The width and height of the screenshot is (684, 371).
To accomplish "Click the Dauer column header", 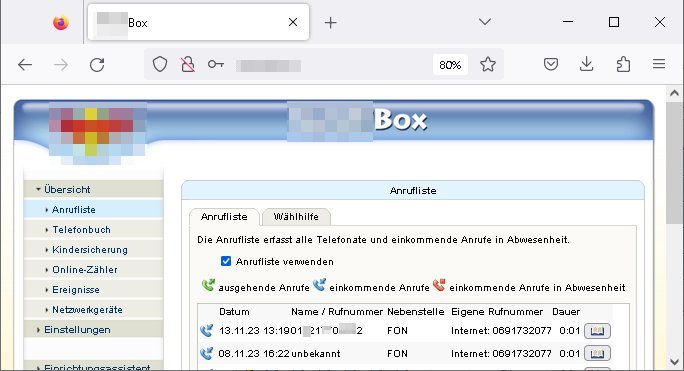I will (x=566, y=312).
